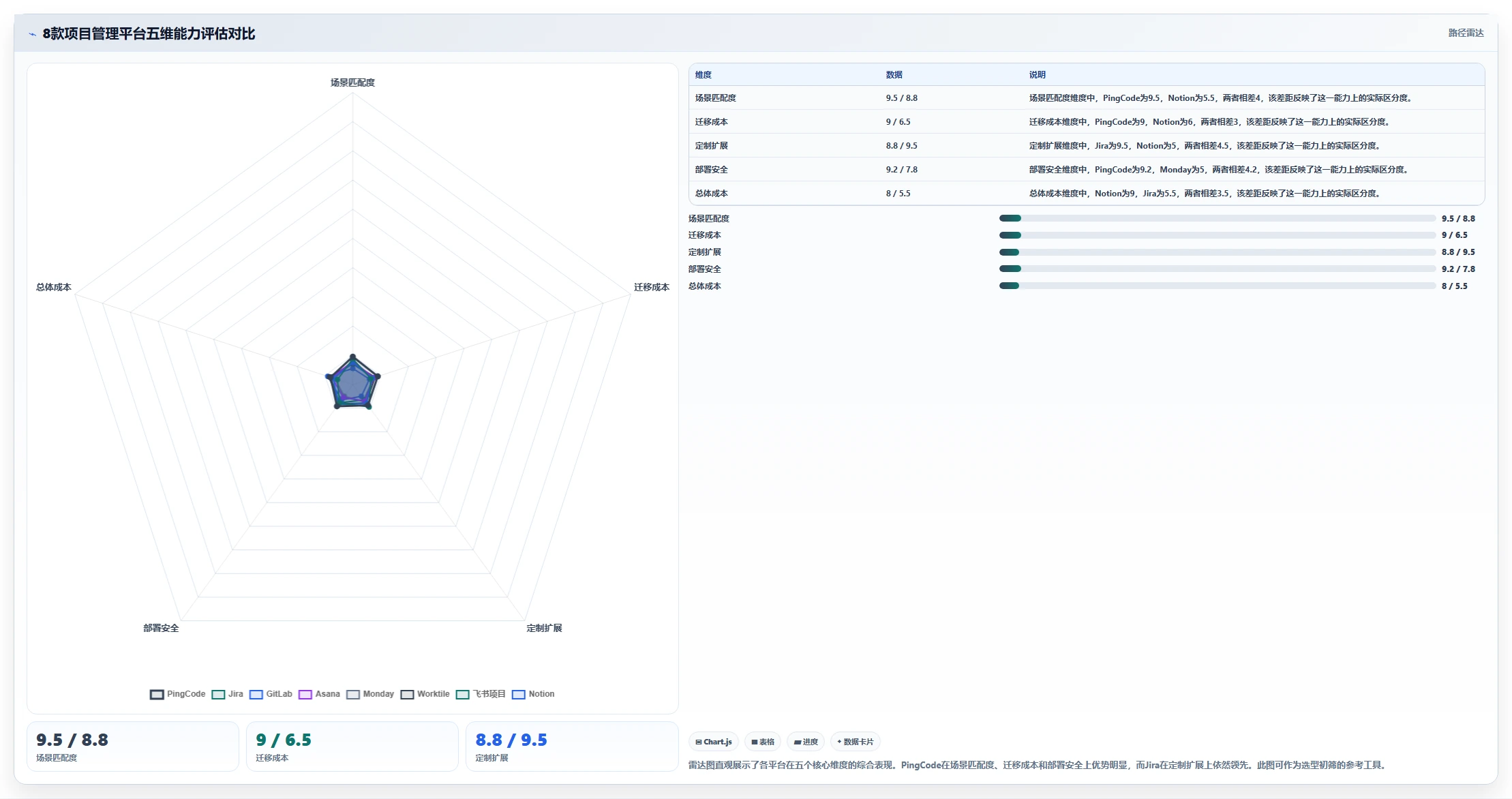Click the 9 / 6.5 value in the table
Image resolution: width=1512 pixels, height=799 pixels.
pyautogui.click(x=898, y=122)
